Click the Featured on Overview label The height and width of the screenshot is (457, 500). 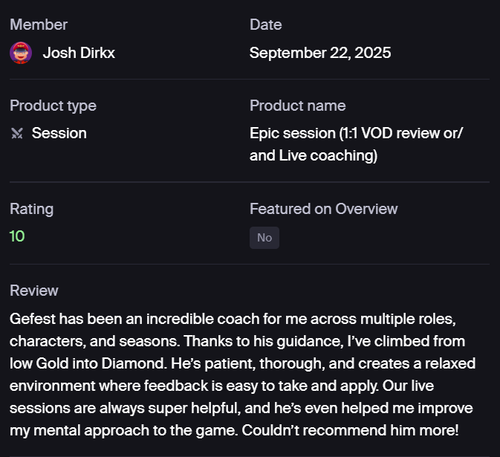coord(324,209)
